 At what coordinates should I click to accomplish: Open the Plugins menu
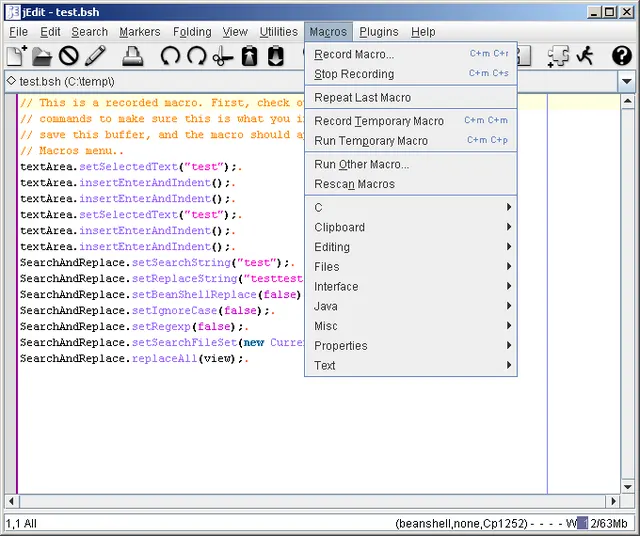(x=379, y=32)
